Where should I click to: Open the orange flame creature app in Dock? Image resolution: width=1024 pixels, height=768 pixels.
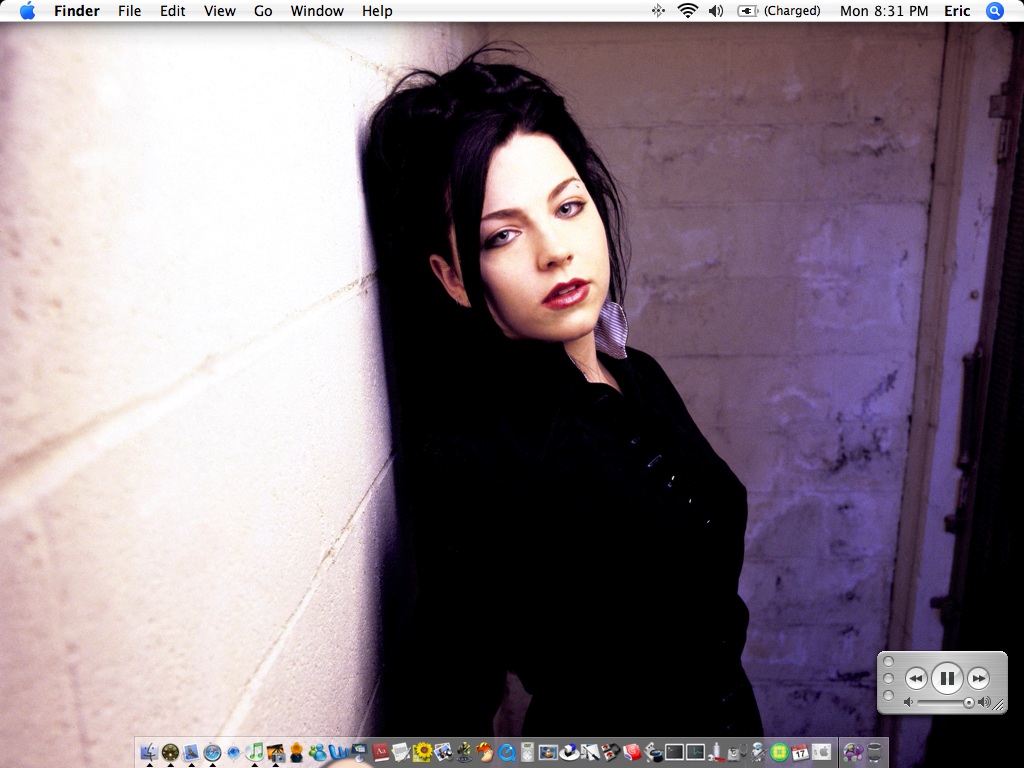484,752
